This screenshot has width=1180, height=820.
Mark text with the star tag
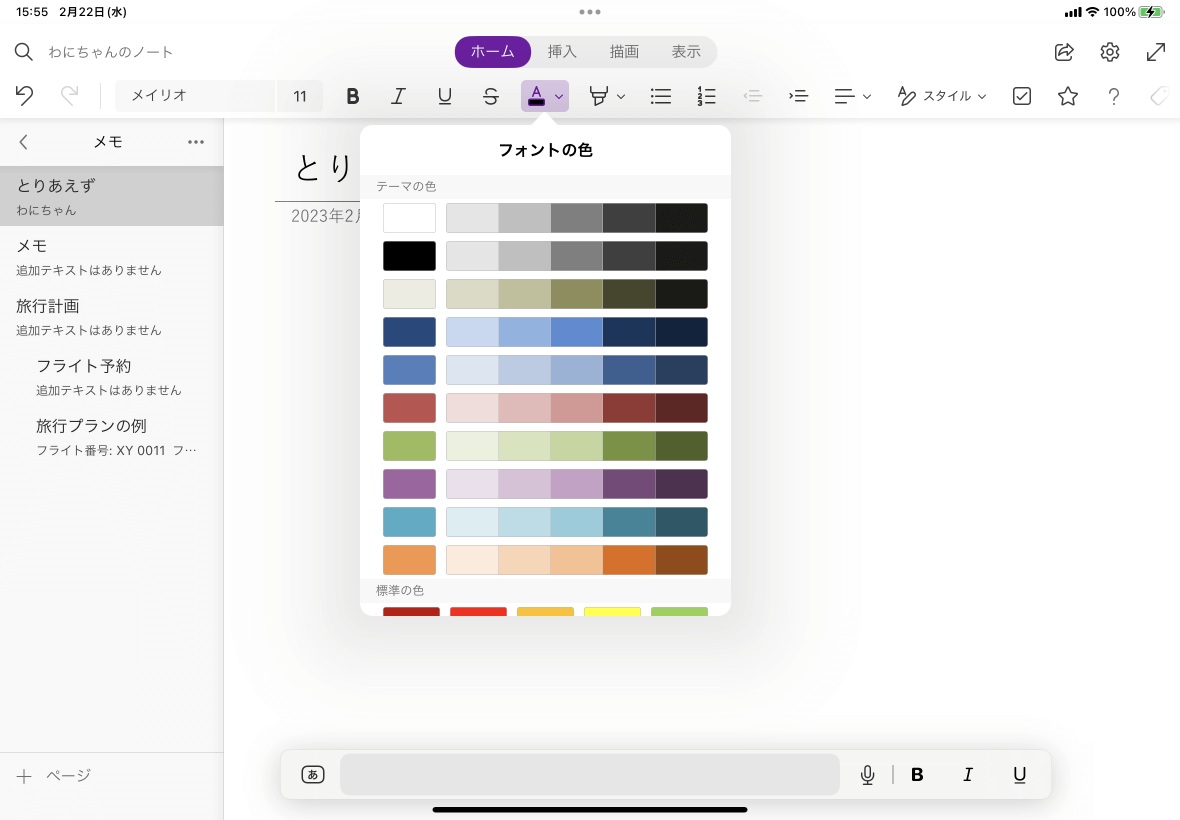(x=1068, y=96)
